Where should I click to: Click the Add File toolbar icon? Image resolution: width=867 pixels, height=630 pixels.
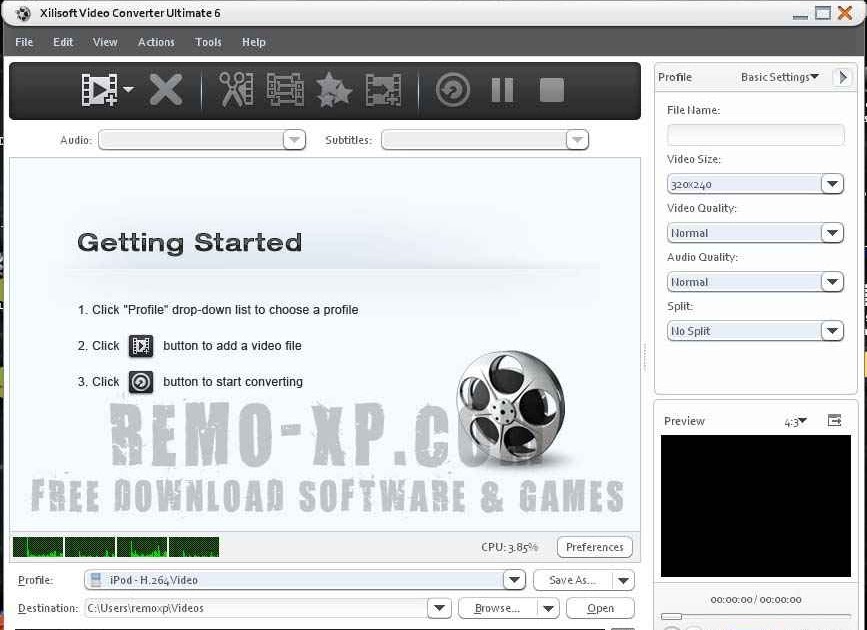(x=100, y=90)
